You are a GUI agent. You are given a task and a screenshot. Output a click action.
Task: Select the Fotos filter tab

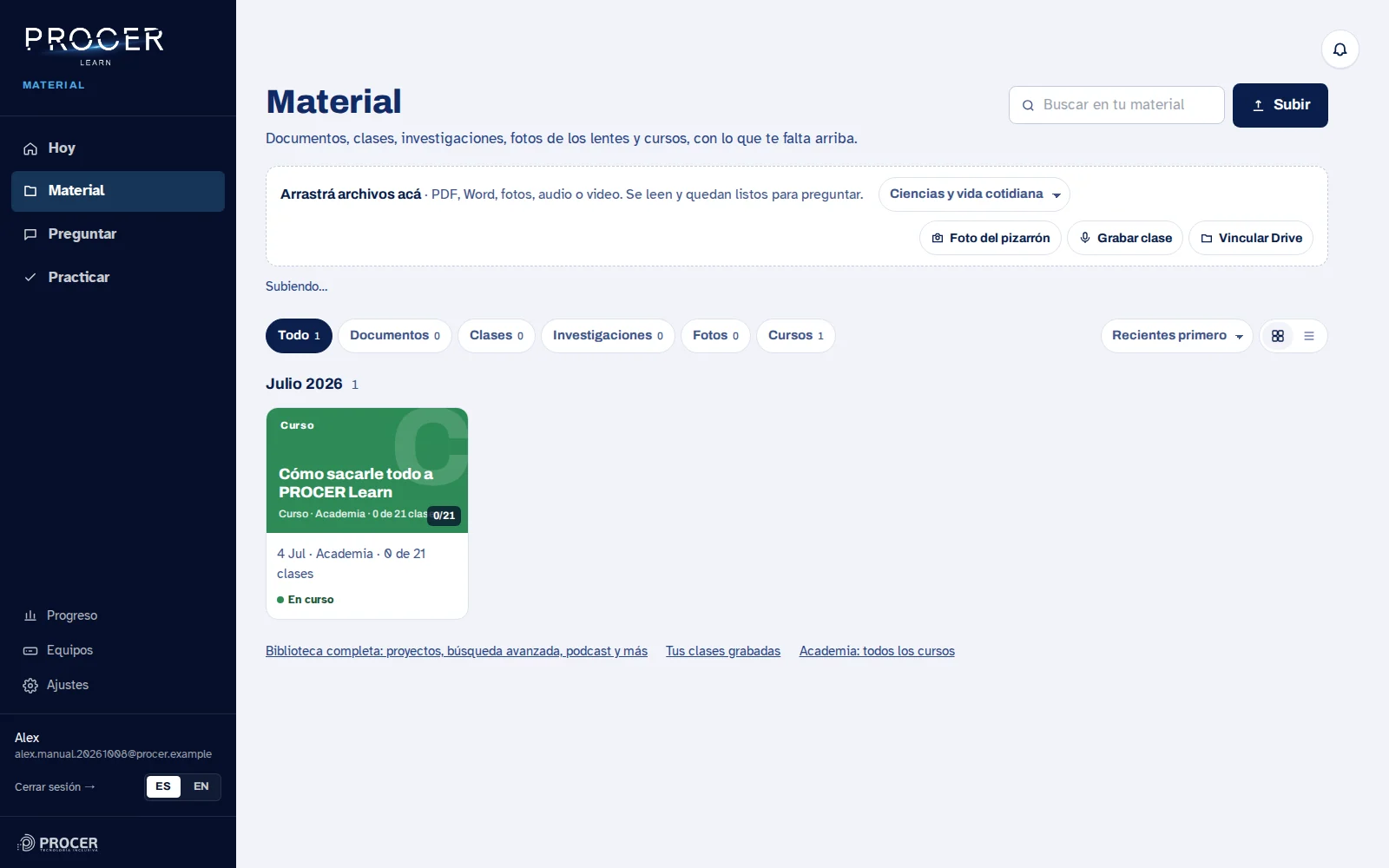point(715,336)
